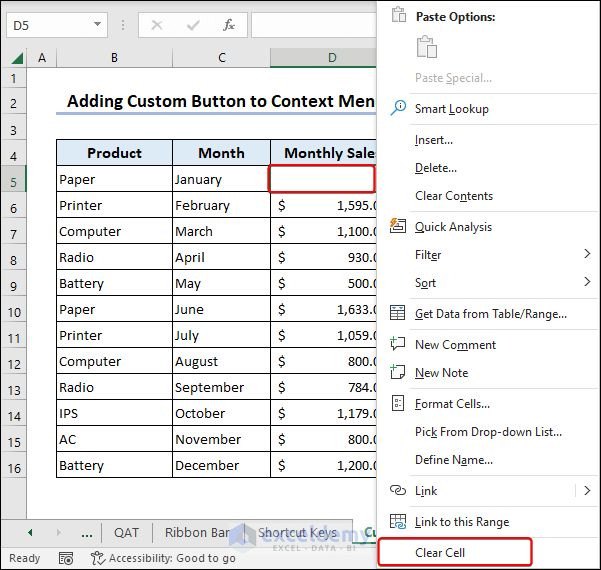Viewport: 601px width, 570px height.
Task: Expand the Filter submenu arrow
Action: pyautogui.click(x=587, y=253)
